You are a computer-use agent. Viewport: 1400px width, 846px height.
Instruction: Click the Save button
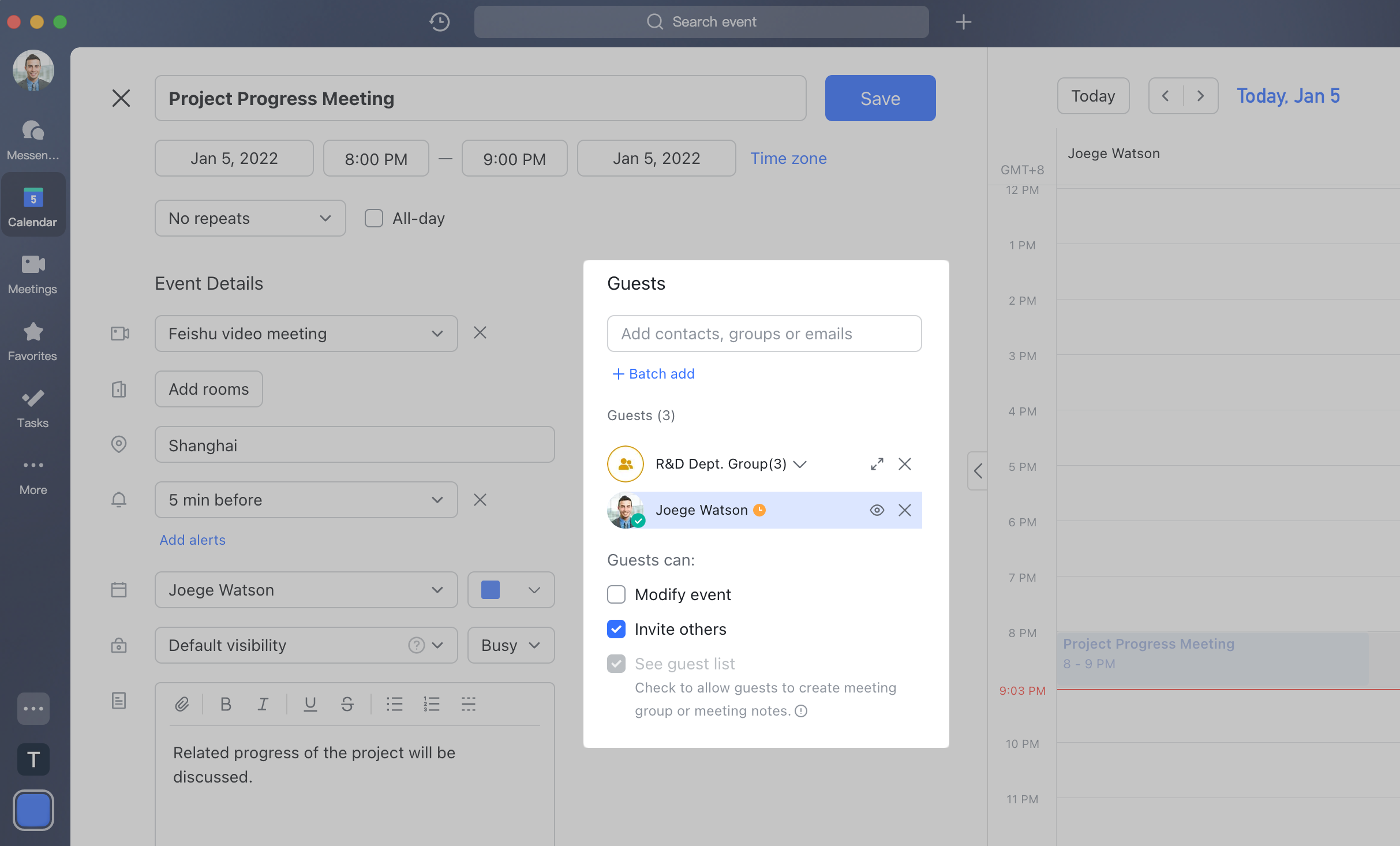click(x=879, y=98)
